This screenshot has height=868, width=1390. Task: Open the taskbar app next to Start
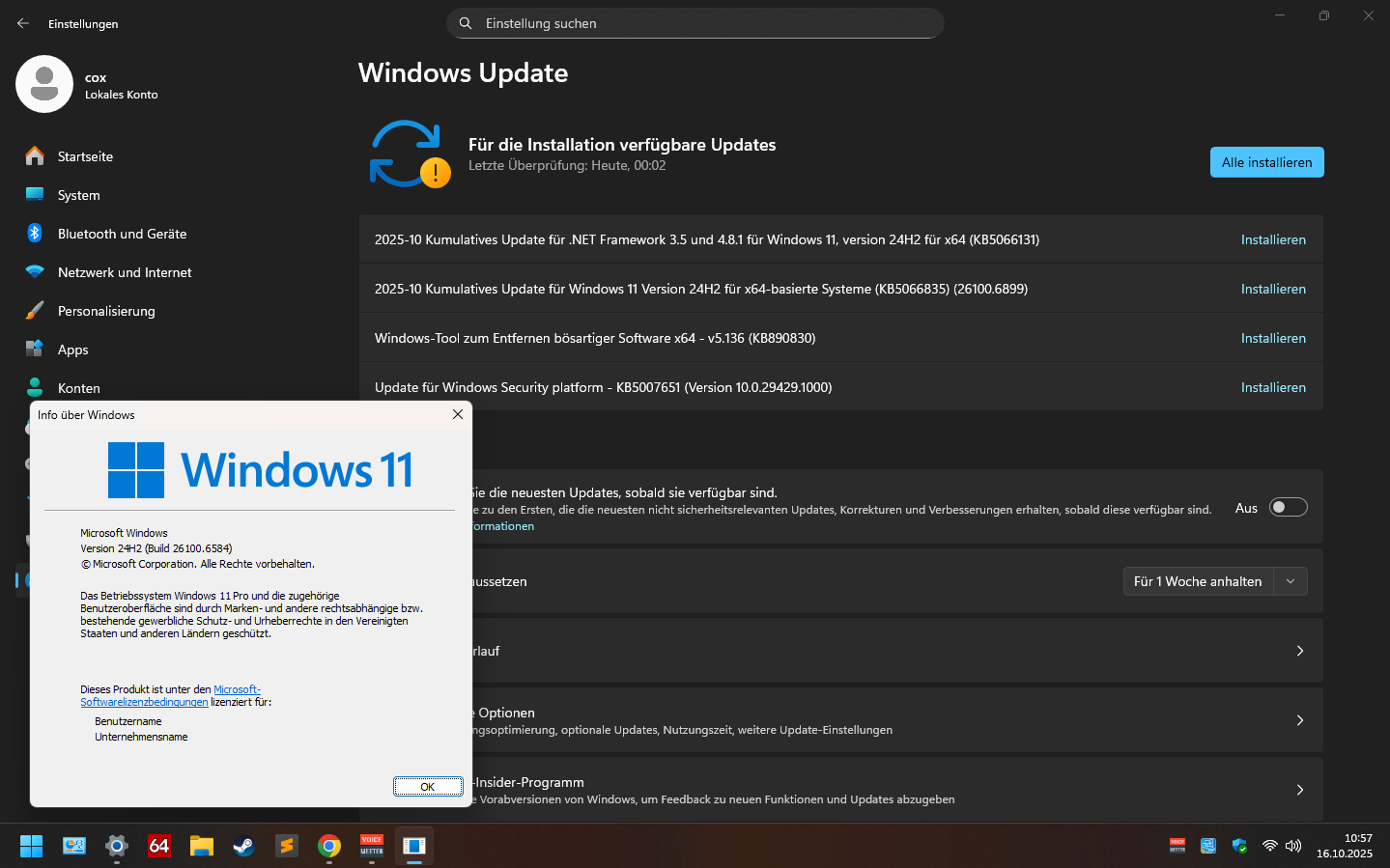tap(74, 846)
